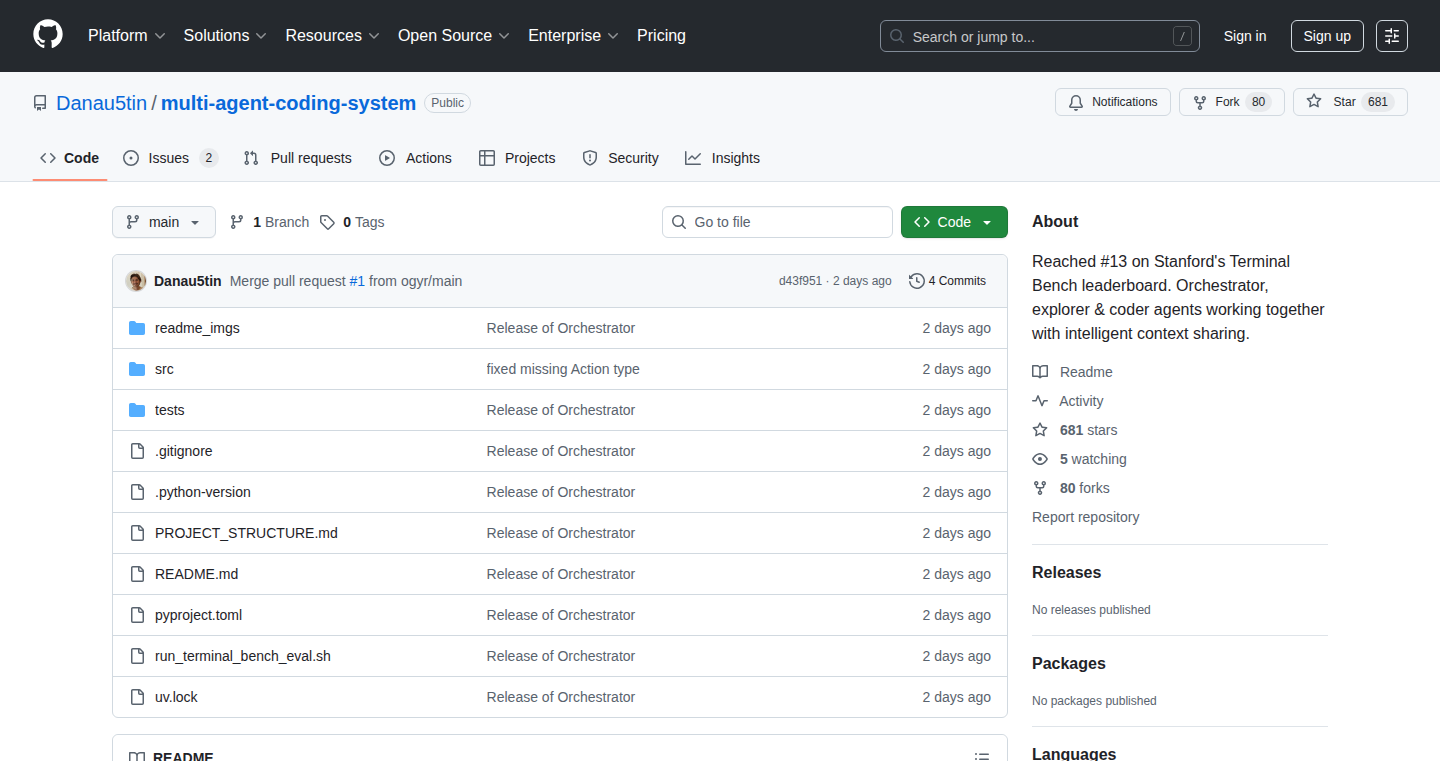This screenshot has width=1440, height=761.
Task: Open the tests folder icon
Action: coord(137,410)
